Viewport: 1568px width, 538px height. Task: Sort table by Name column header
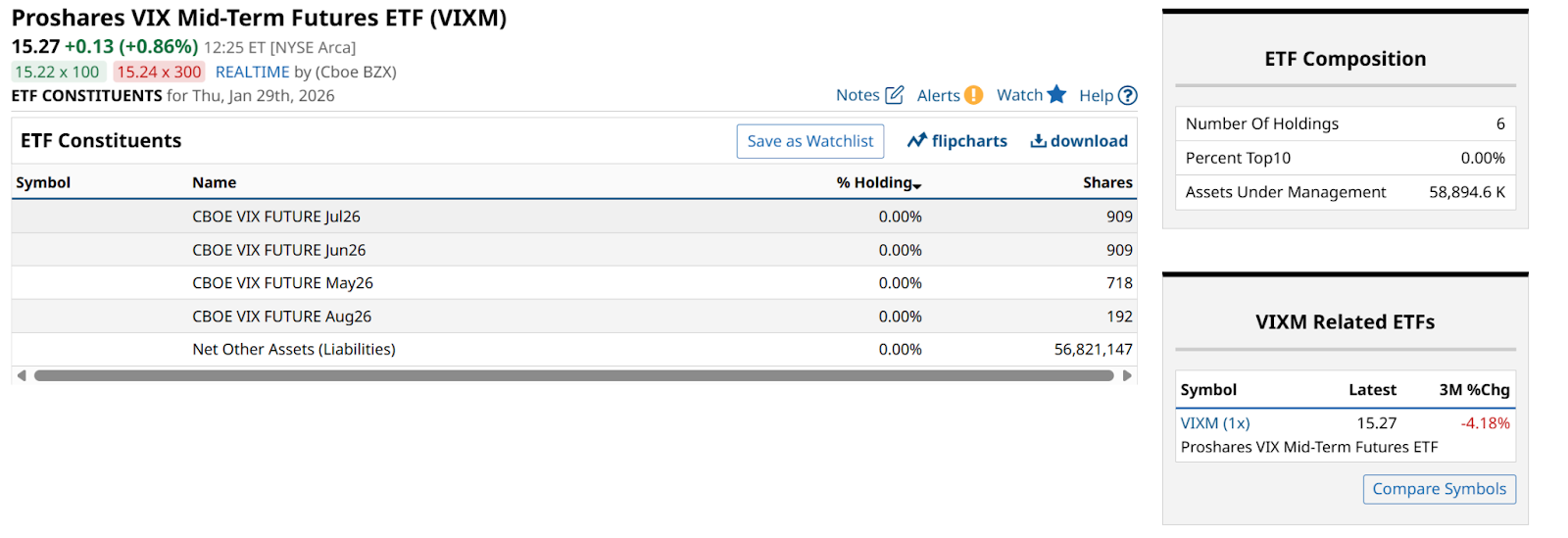(214, 182)
